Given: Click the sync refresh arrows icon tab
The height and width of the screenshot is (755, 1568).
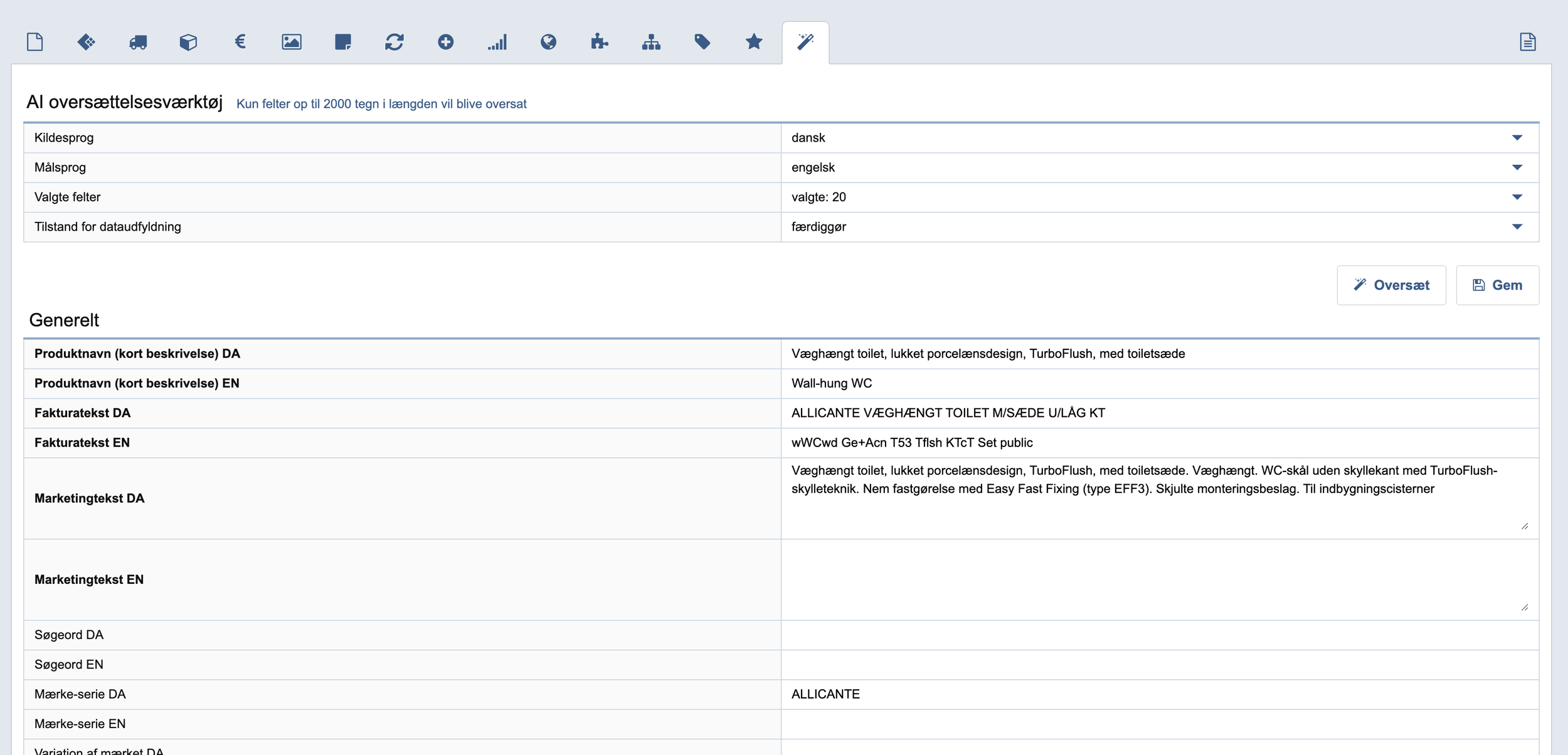Looking at the screenshot, I should click(x=395, y=42).
